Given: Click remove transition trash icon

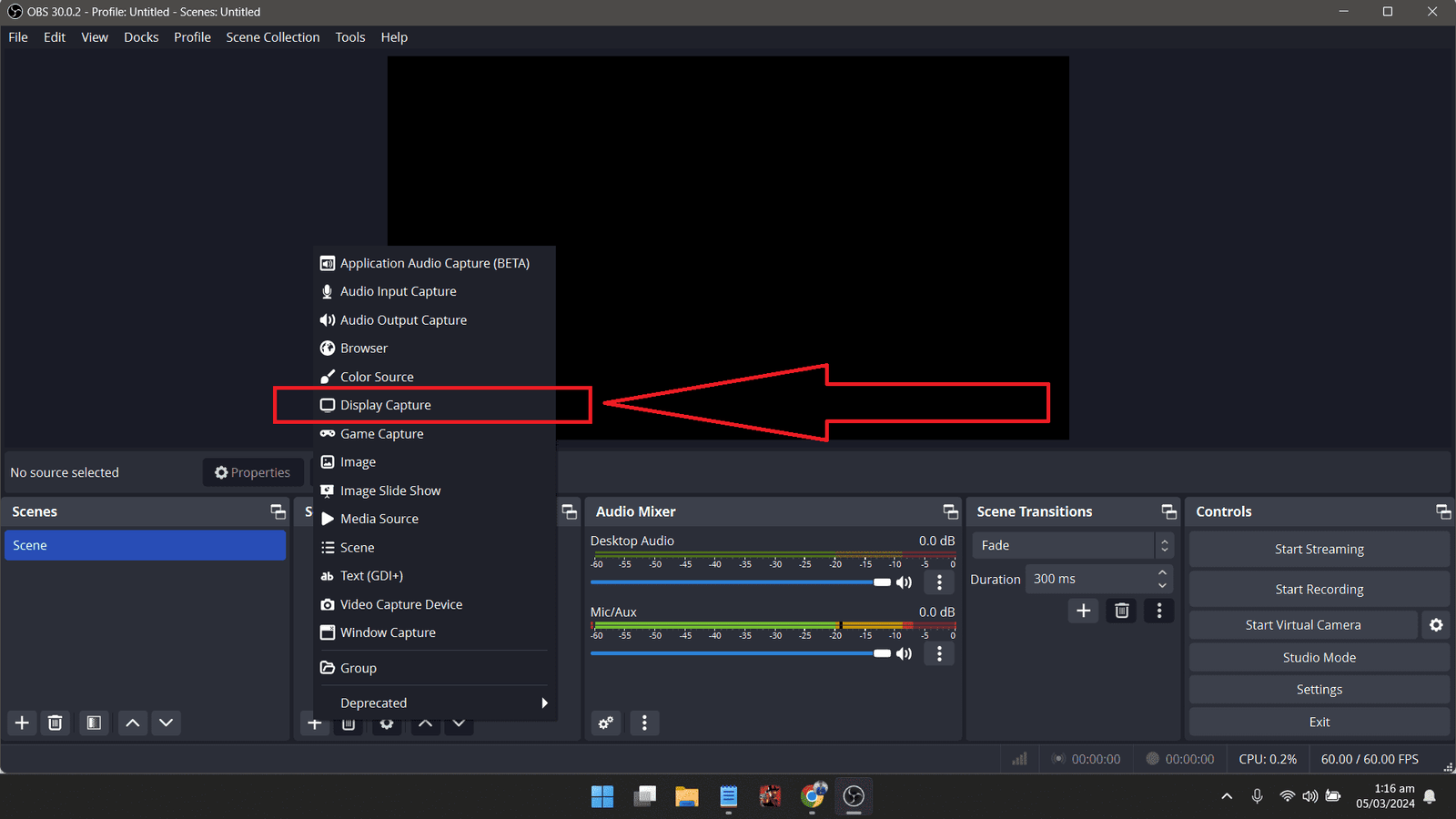Looking at the screenshot, I should [1121, 611].
